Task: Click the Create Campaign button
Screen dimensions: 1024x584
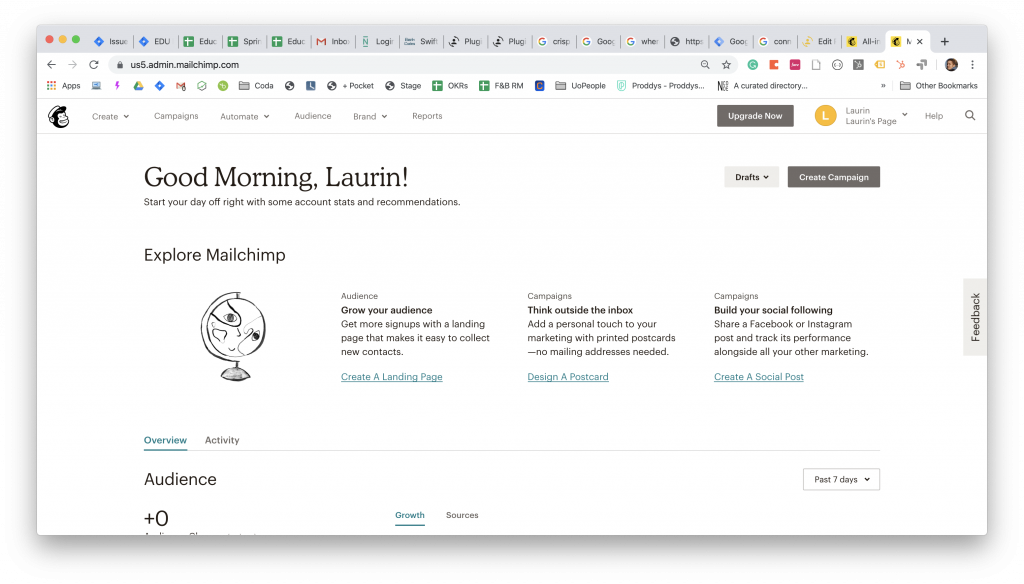Action: pos(833,177)
